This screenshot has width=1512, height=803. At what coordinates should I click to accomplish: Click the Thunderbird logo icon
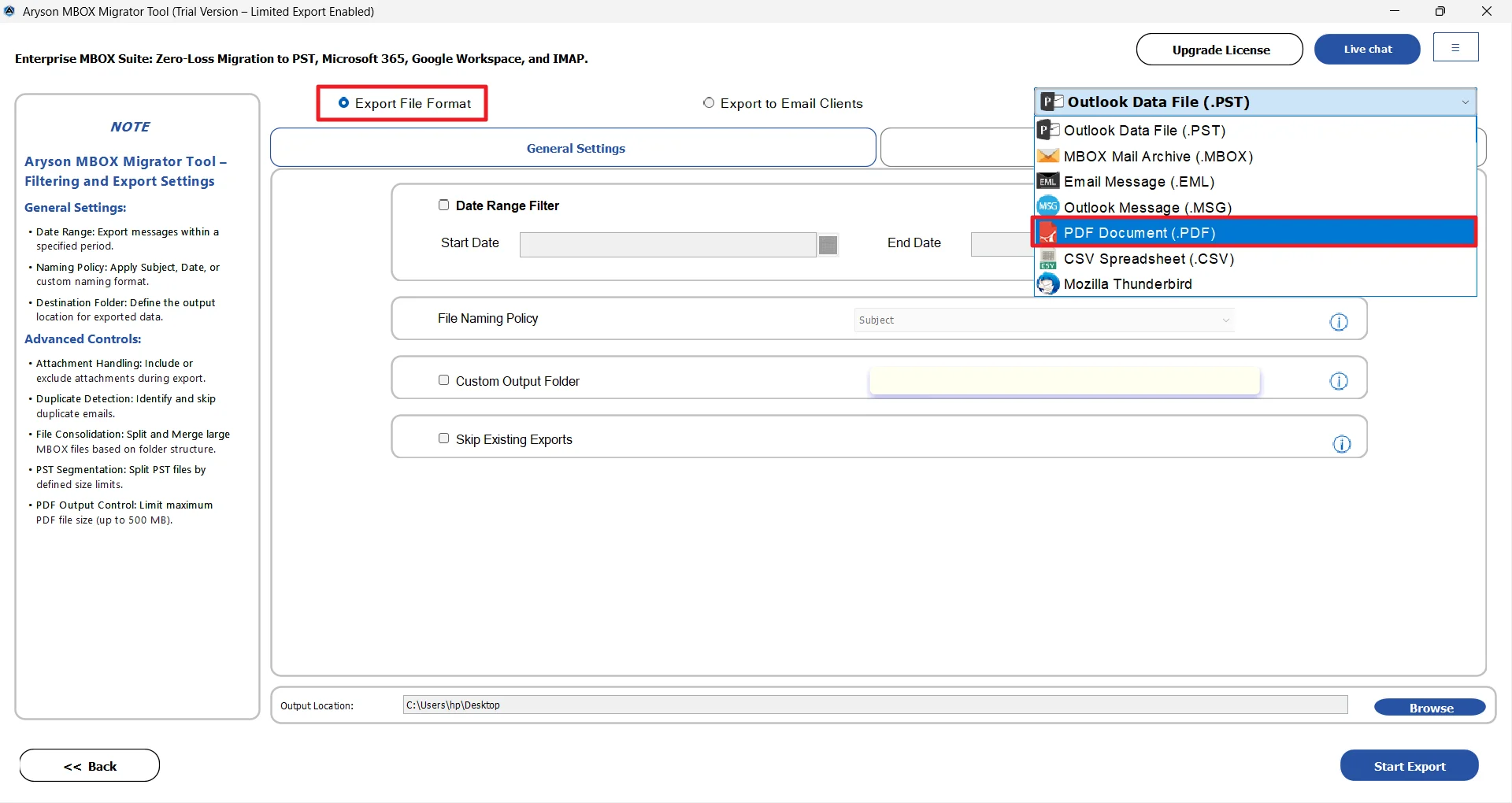coord(1048,283)
